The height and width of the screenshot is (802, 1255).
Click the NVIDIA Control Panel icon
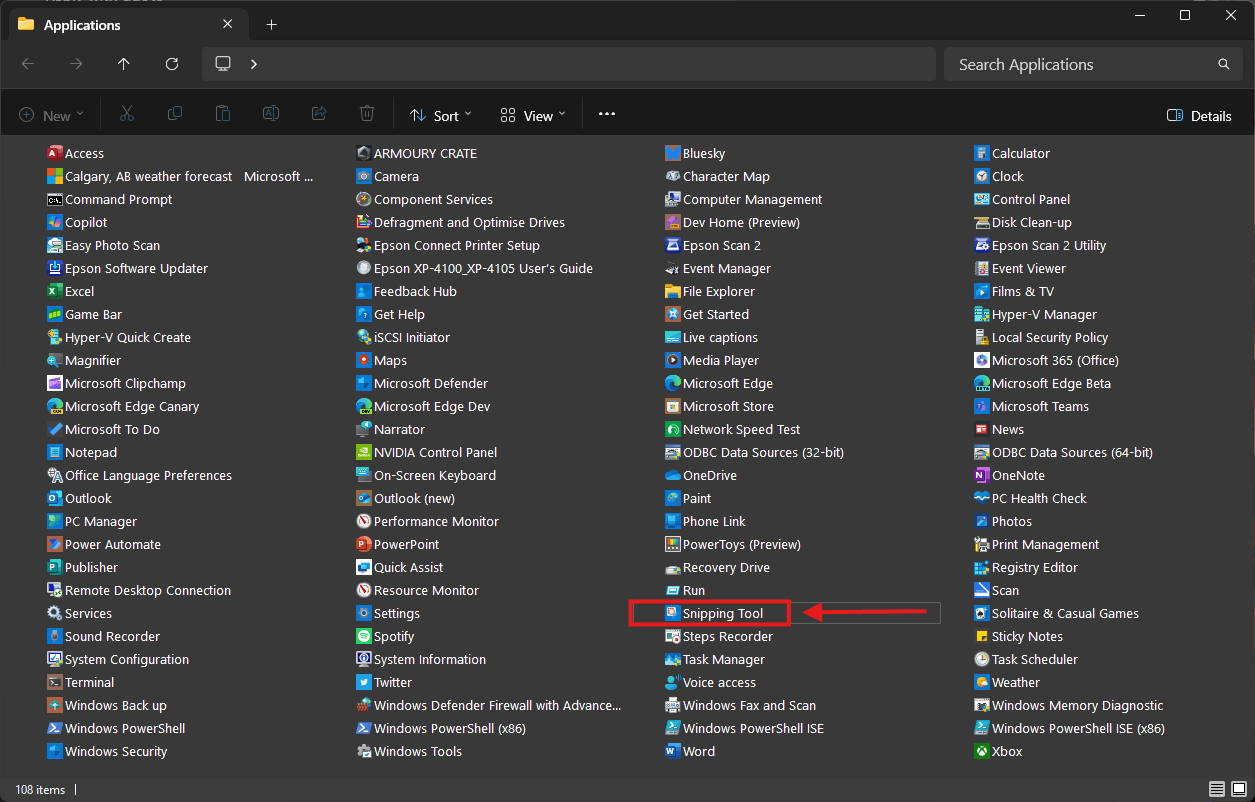tap(365, 452)
